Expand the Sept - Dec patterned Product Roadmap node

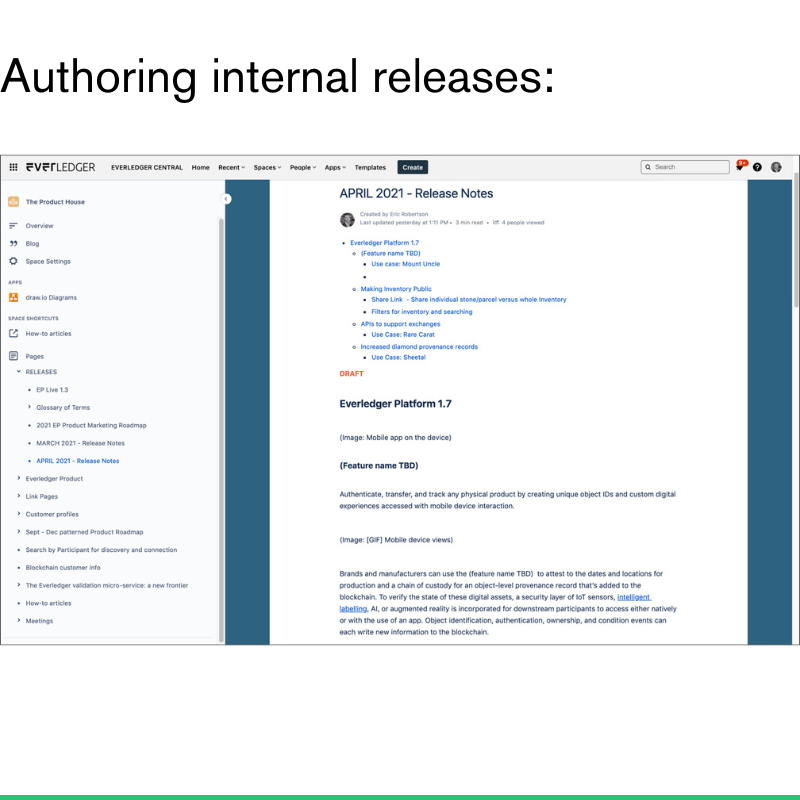pos(19,532)
